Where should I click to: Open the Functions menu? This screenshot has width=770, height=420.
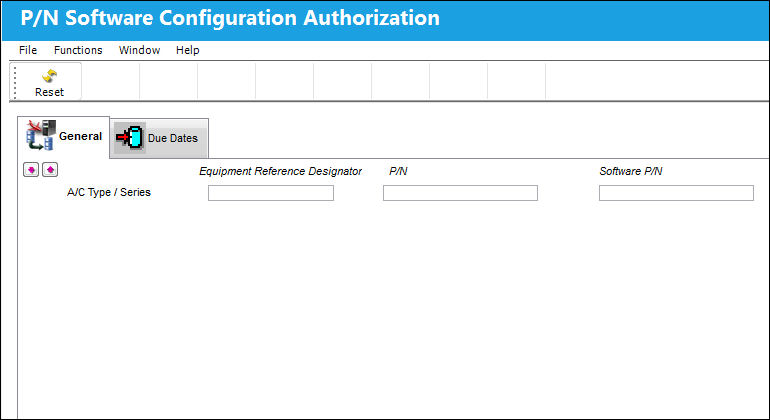[x=78, y=50]
